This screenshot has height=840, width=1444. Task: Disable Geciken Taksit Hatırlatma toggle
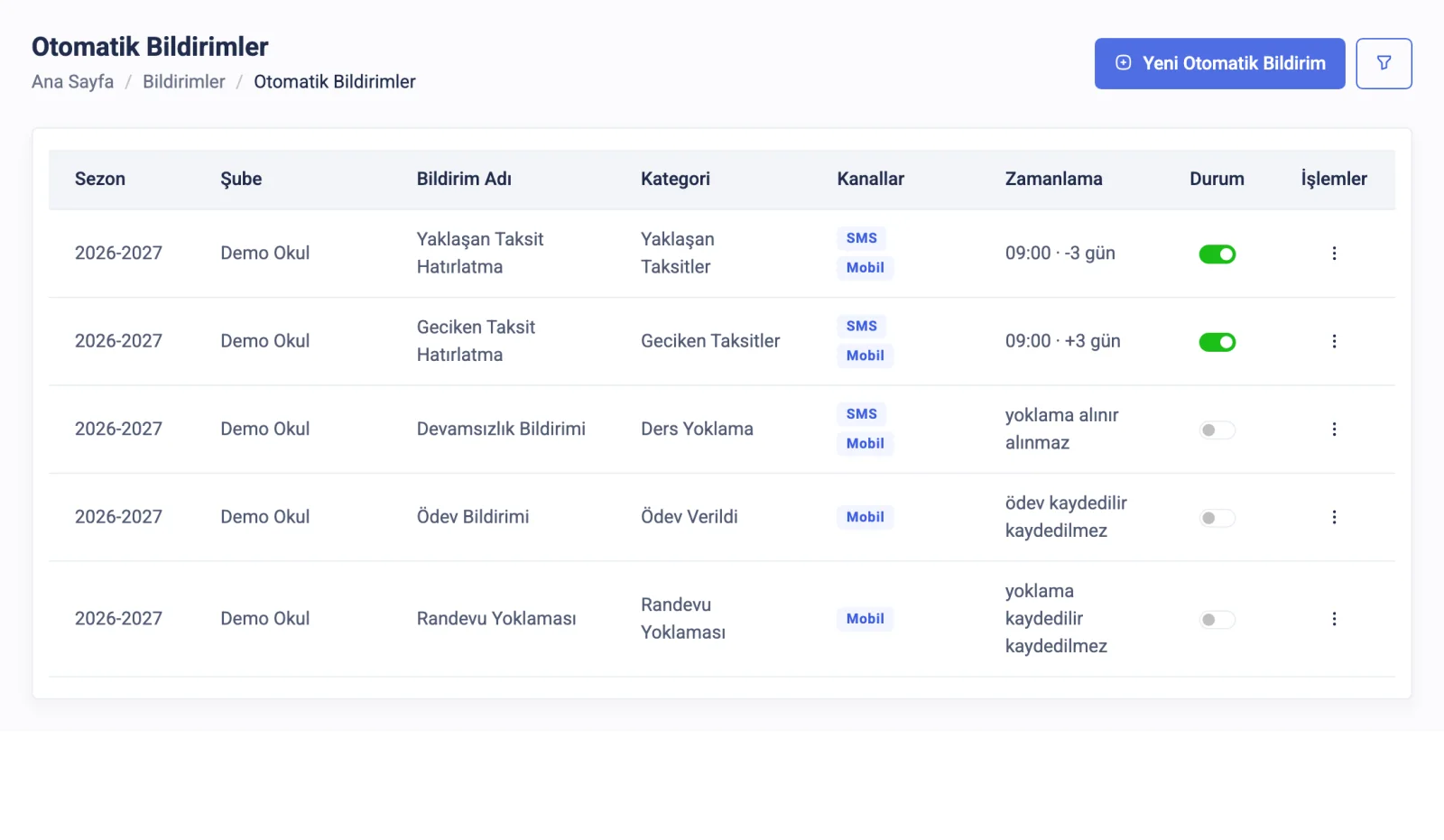pos(1217,342)
